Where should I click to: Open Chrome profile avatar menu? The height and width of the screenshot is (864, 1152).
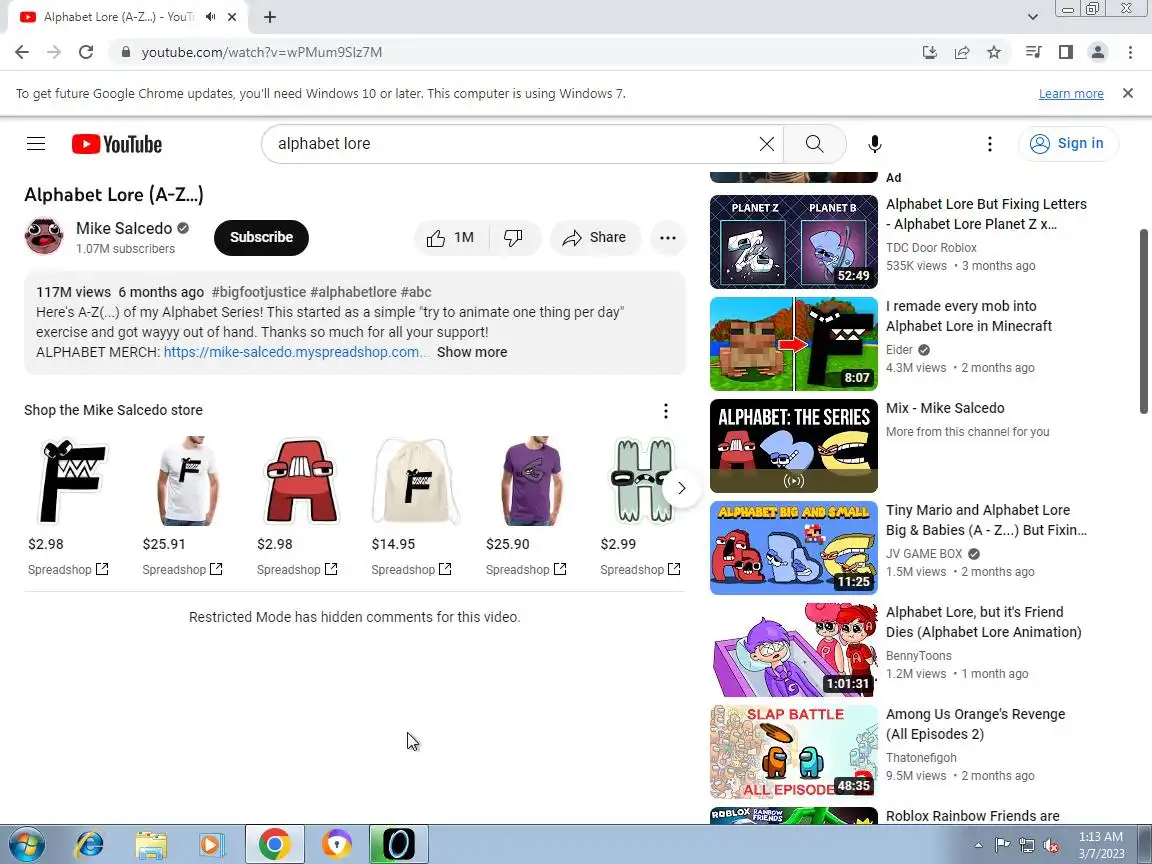point(1098,52)
